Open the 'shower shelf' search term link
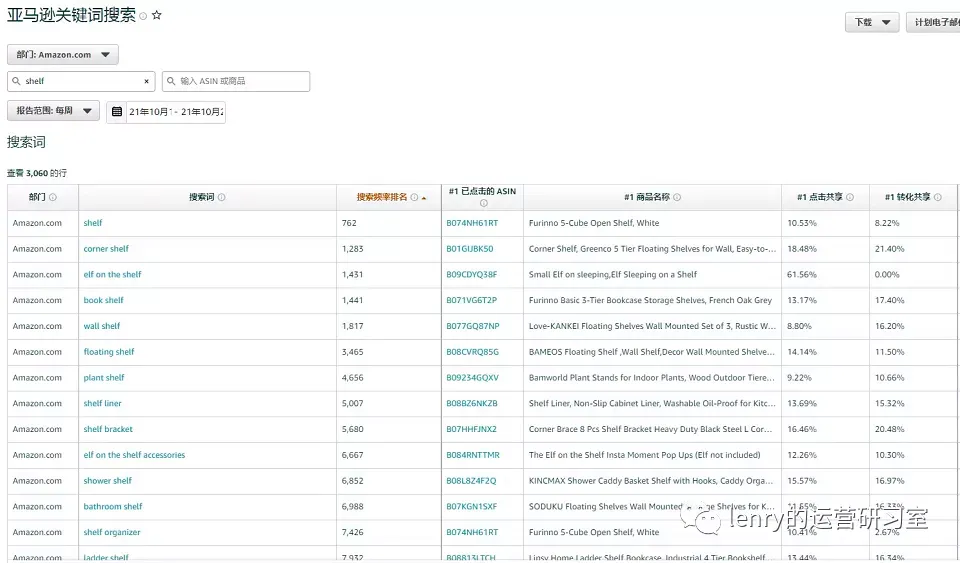This screenshot has width=960, height=563. point(108,480)
